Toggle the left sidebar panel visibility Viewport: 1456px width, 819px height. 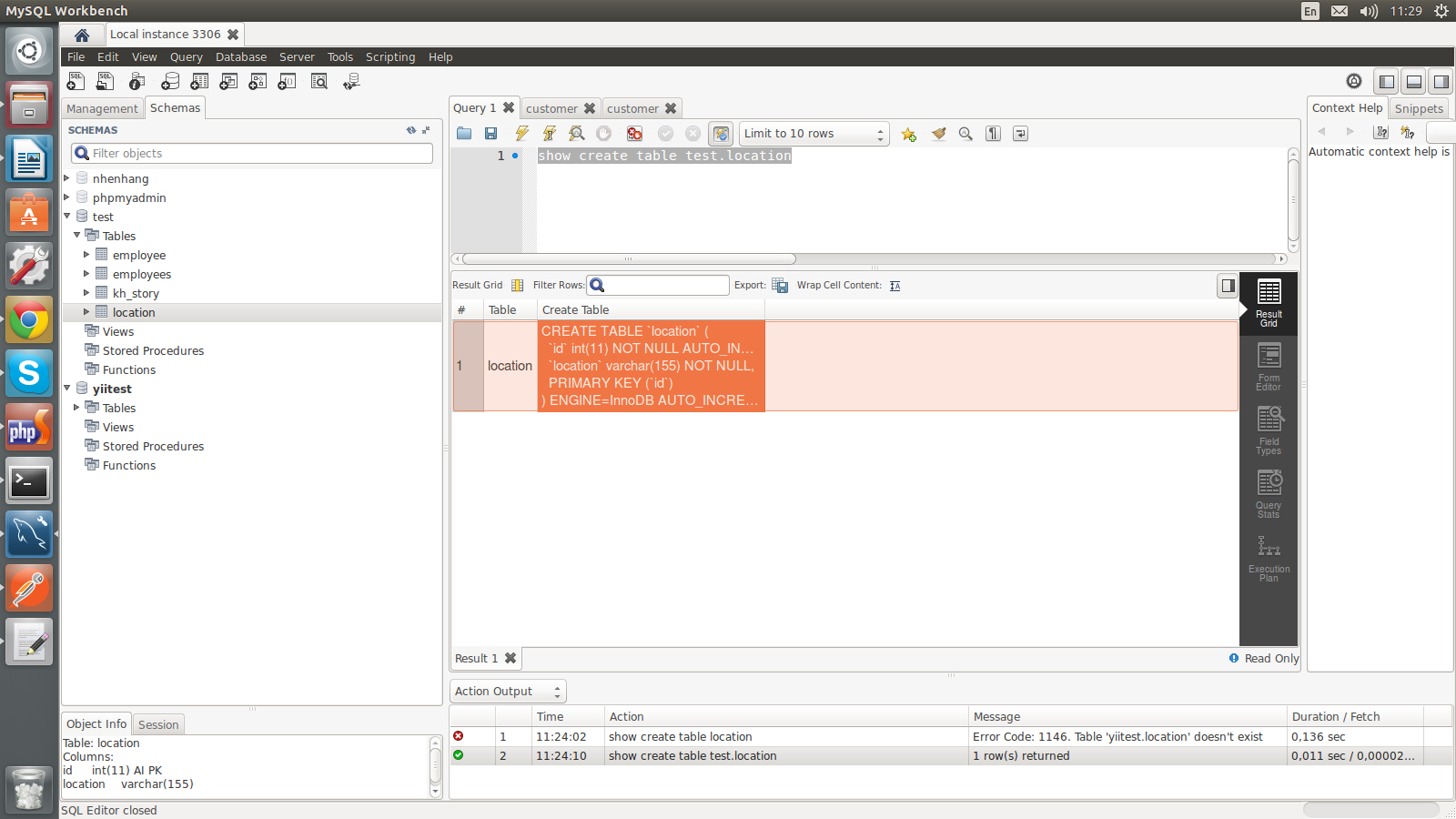click(1387, 82)
